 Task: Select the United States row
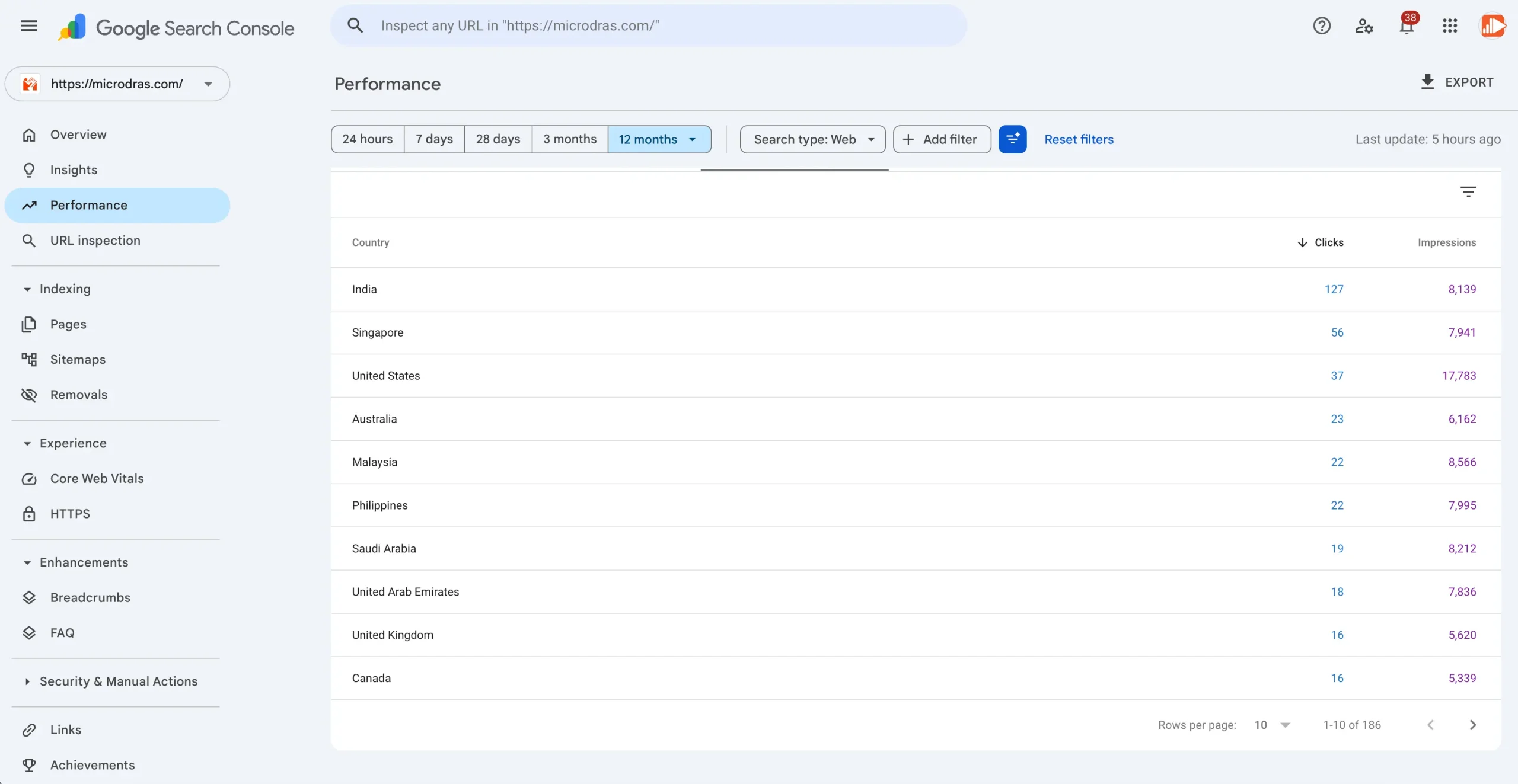(916, 376)
